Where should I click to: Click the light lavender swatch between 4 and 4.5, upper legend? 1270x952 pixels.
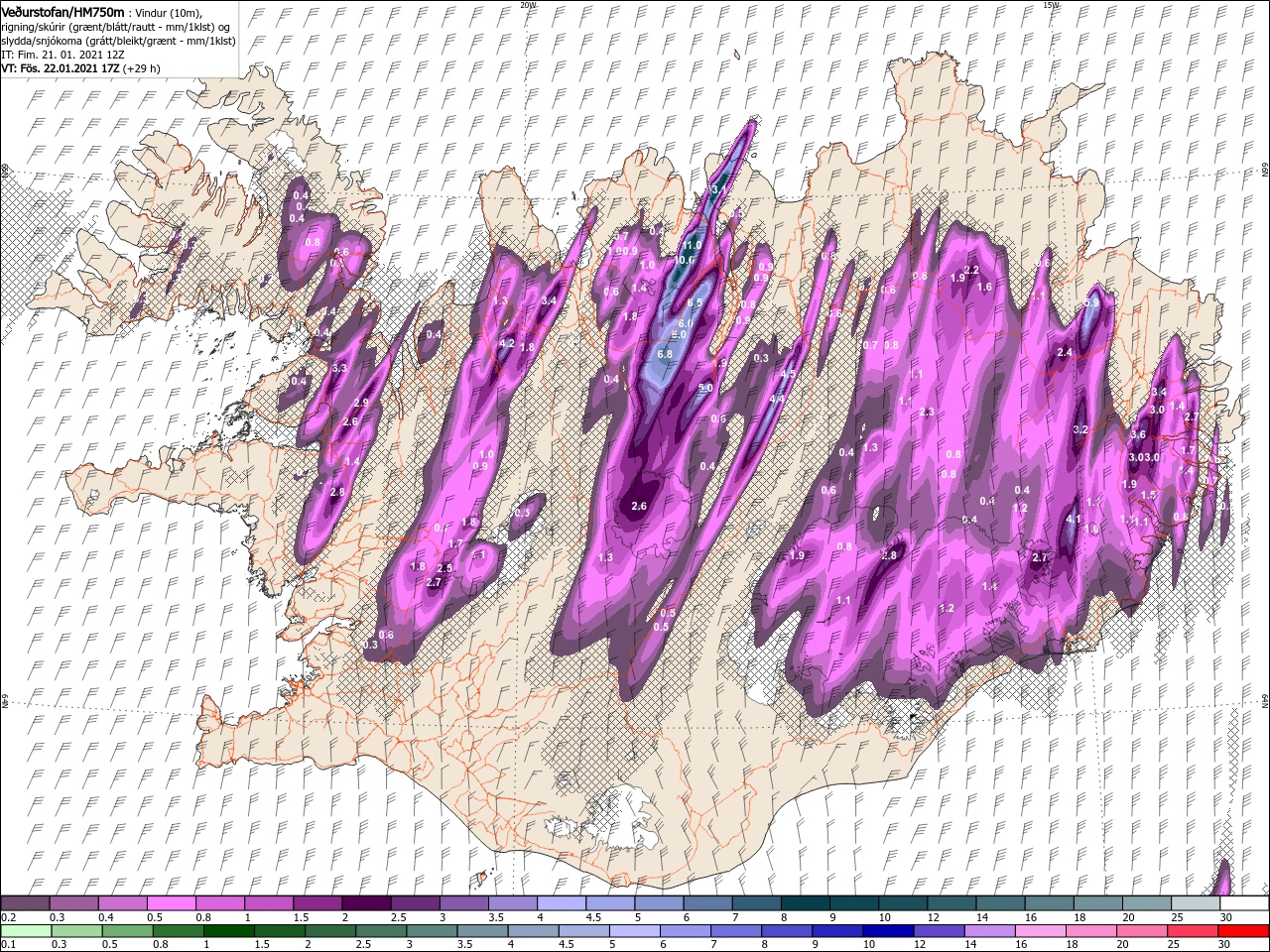click(x=561, y=903)
